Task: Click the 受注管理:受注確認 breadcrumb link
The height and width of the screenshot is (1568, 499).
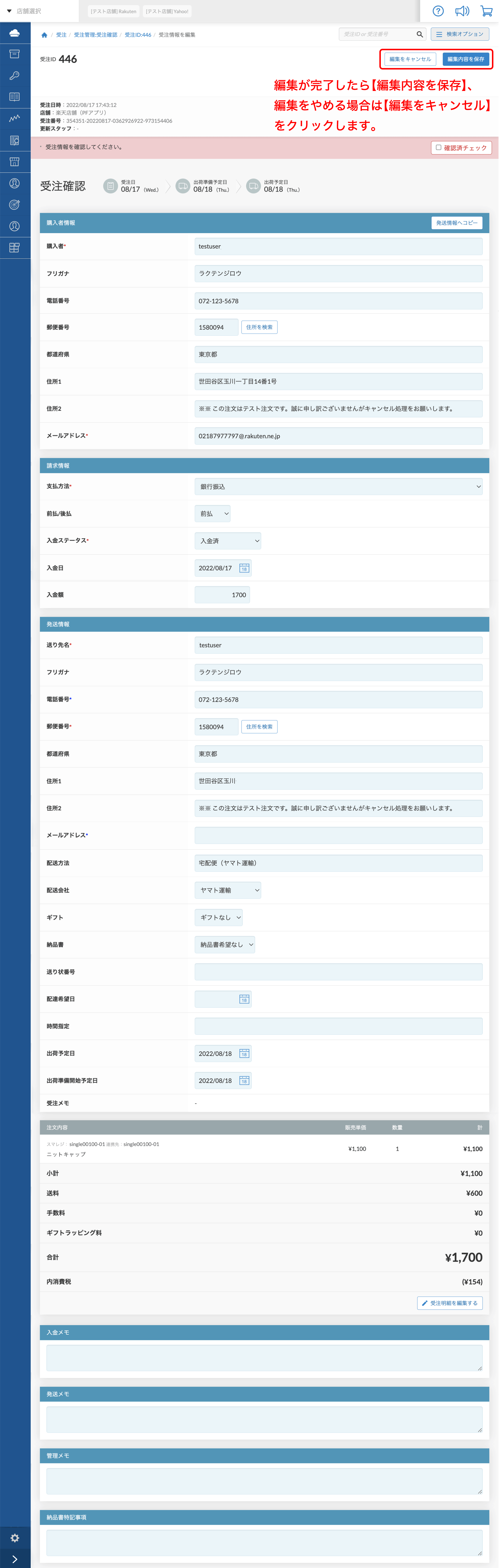Action: pos(96,35)
